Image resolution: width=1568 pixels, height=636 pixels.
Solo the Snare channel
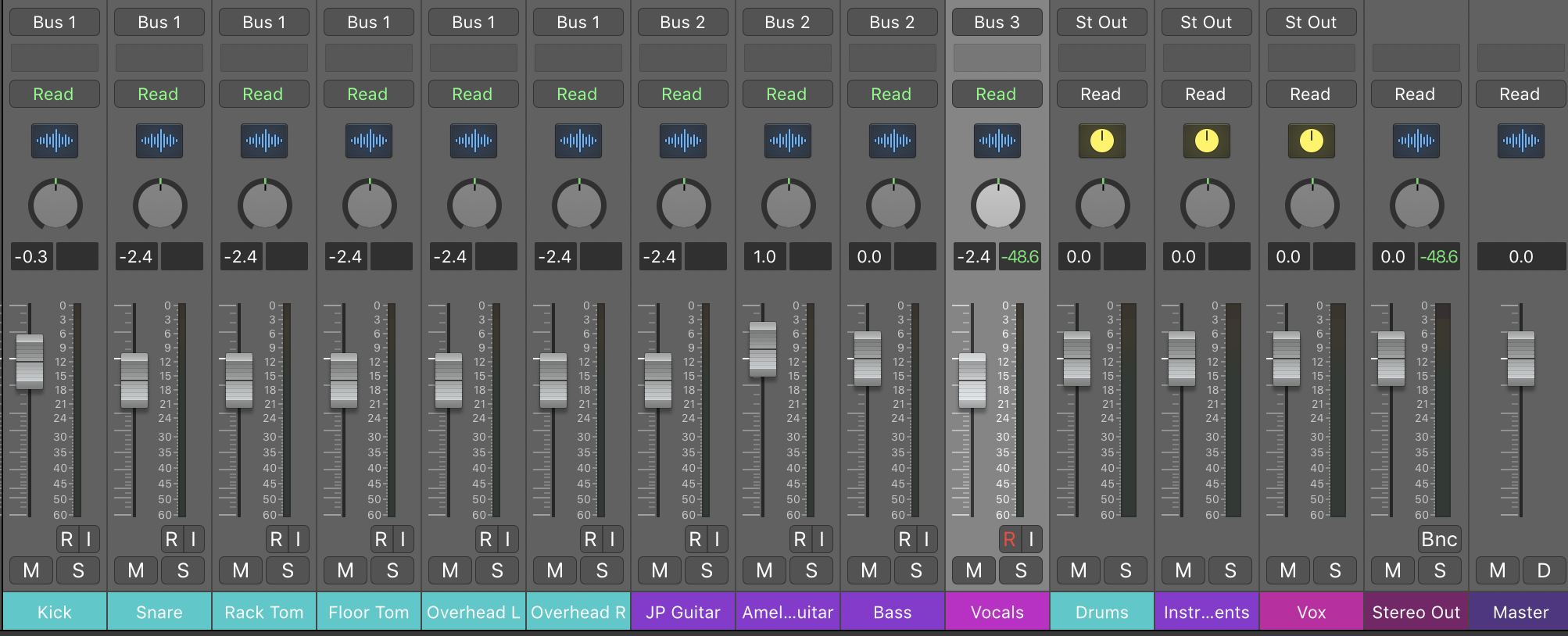[183, 570]
